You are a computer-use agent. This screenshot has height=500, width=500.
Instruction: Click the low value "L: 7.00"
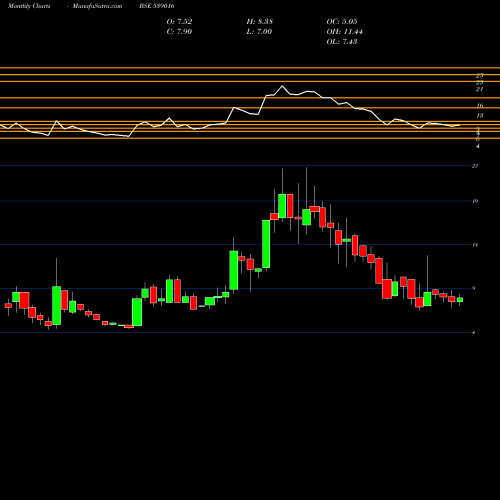click(259, 32)
